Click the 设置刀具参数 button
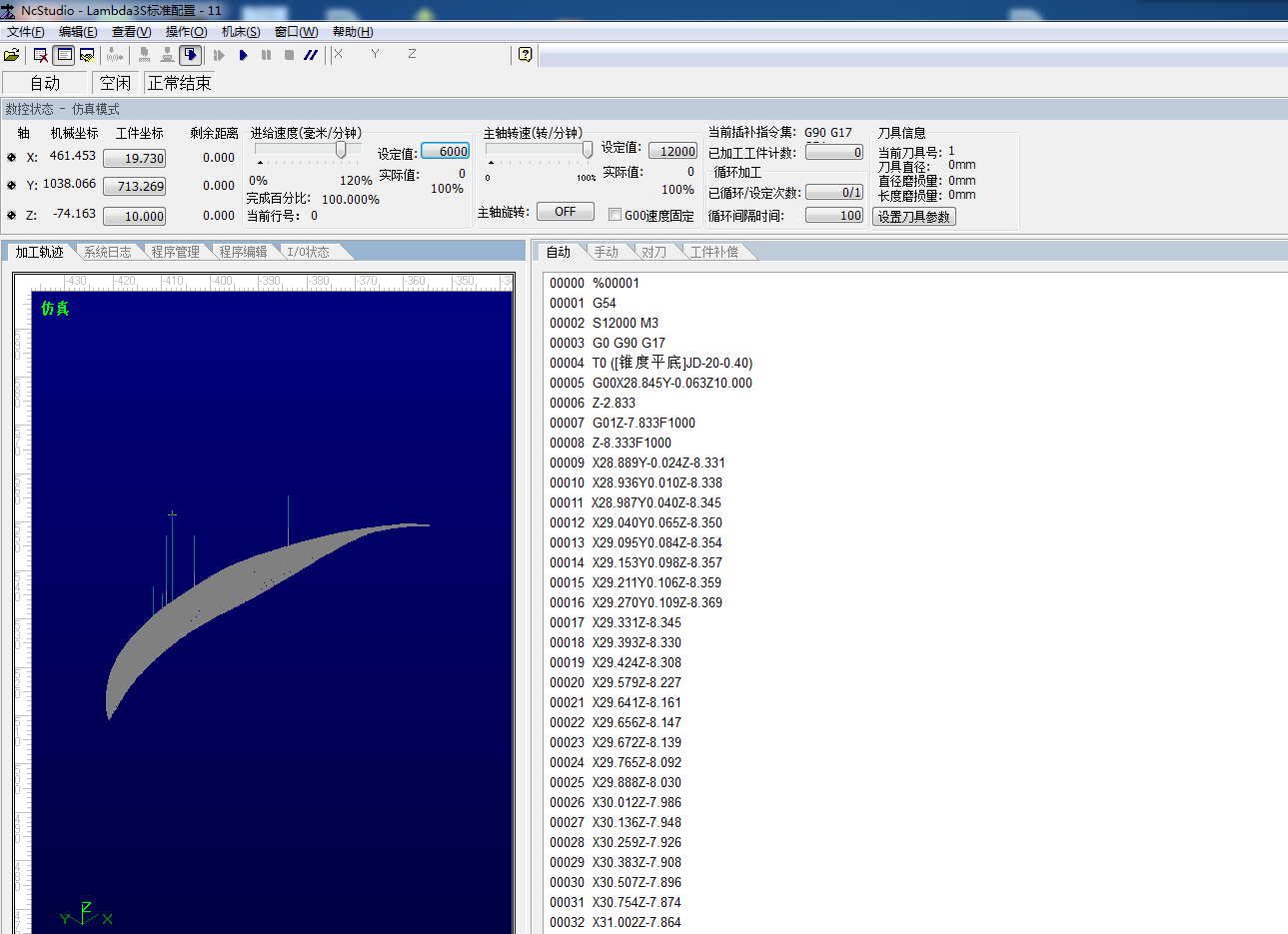The width and height of the screenshot is (1288, 934). pyautogui.click(x=914, y=217)
